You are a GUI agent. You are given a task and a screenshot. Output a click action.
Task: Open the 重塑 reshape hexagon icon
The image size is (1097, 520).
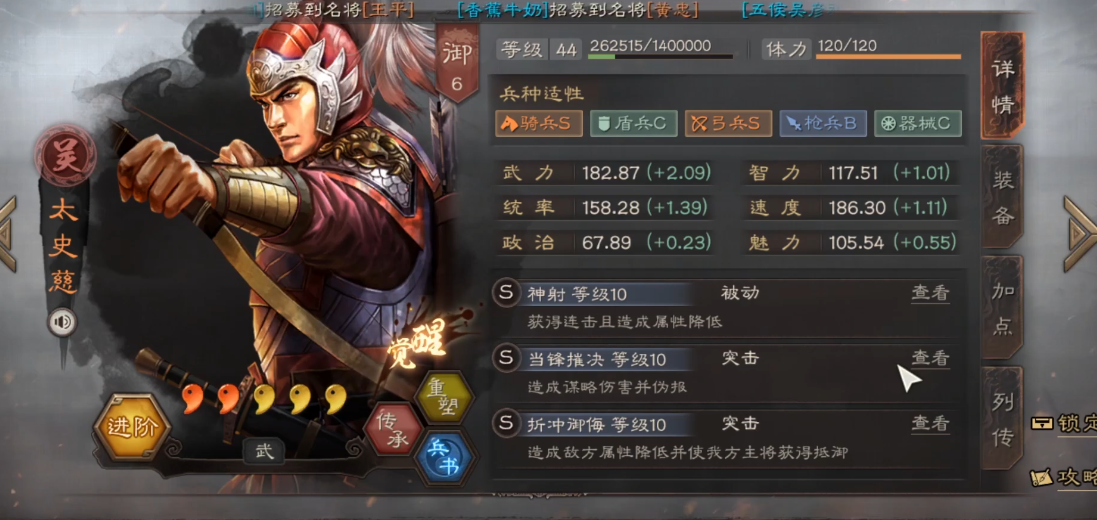click(x=444, y=397)
